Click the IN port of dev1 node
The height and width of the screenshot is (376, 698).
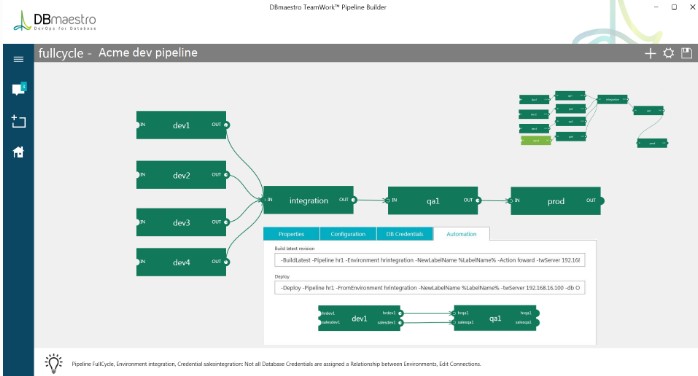[x=138, y=125]
